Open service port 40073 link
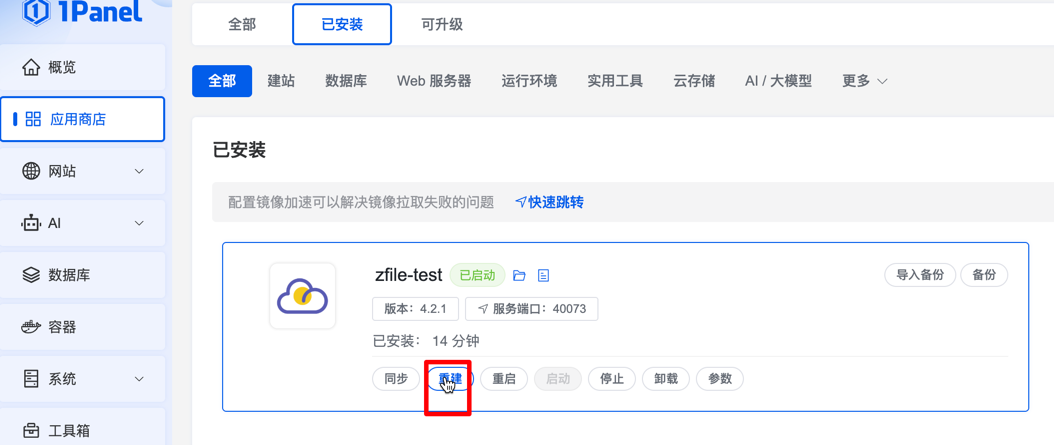The width and height of the screenshot is (1054, 445). [x=531, y=309]
